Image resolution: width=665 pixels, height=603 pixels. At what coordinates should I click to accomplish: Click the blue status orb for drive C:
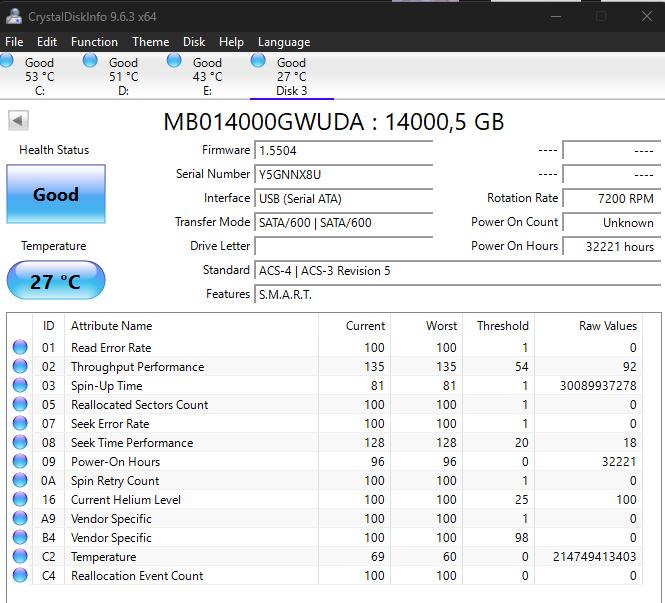pyautogui.click(x=7, y=61)
